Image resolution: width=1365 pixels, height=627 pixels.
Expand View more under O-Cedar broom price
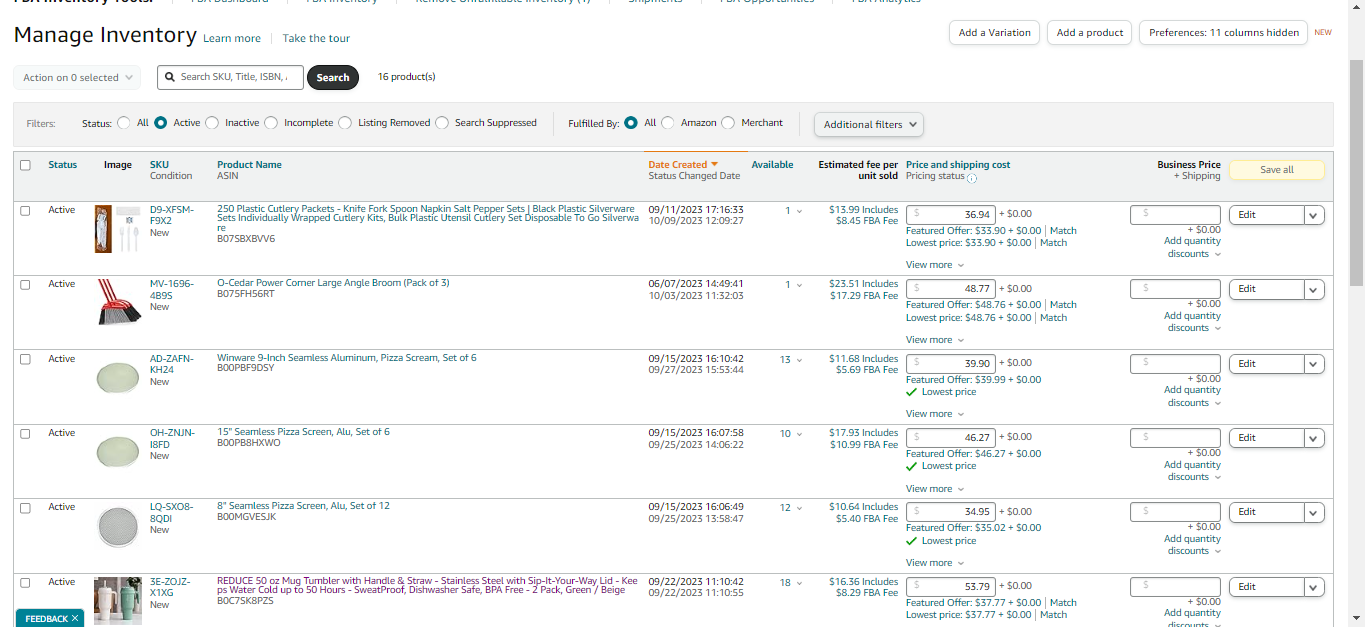[x=935, y=340]
